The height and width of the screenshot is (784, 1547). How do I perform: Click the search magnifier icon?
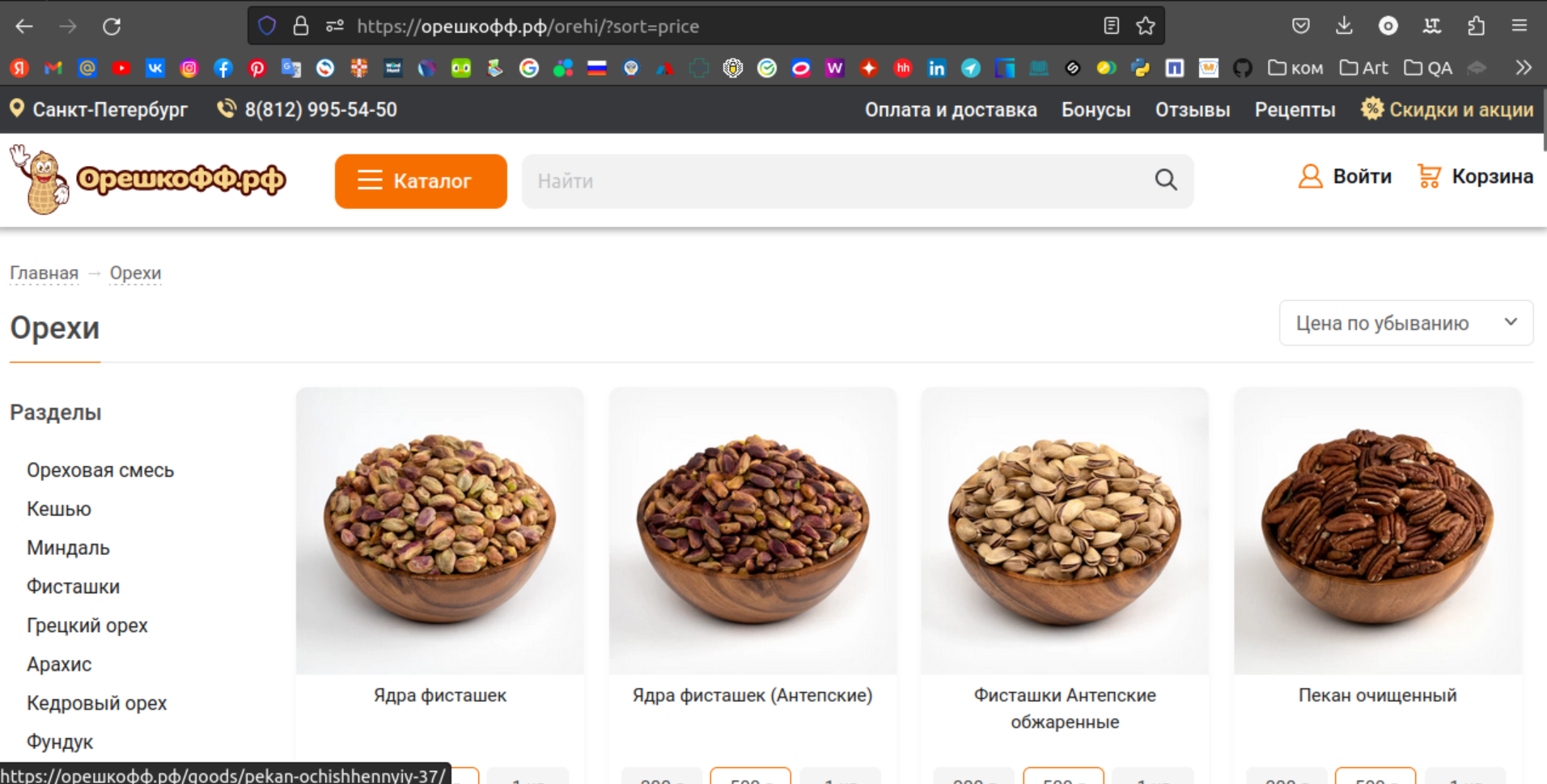tap(1166, 180)
